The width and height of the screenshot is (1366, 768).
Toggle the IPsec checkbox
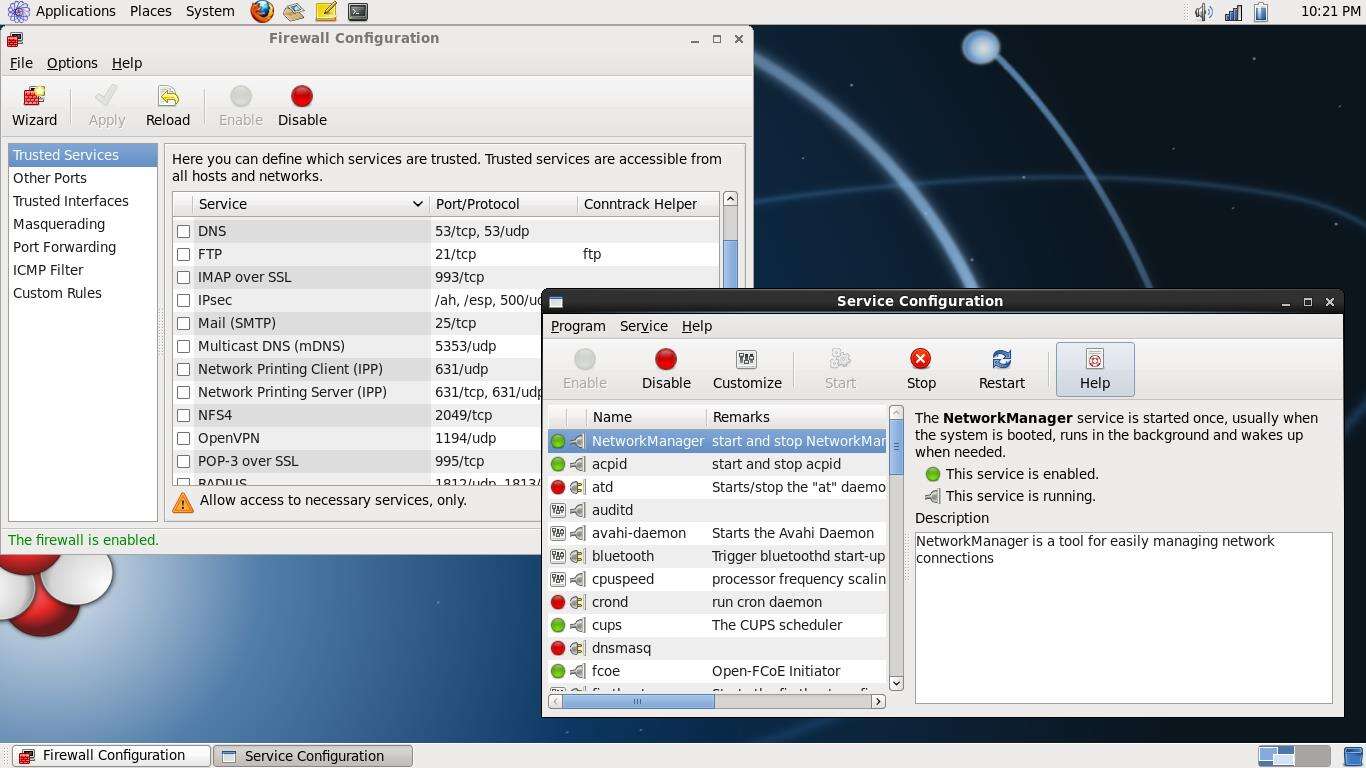click(184, 300)
